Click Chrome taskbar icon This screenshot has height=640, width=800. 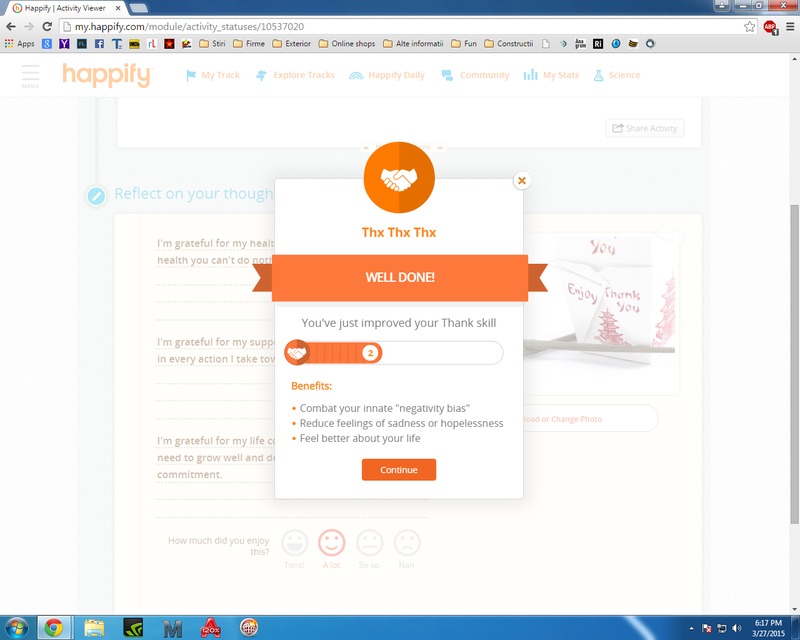54,628
